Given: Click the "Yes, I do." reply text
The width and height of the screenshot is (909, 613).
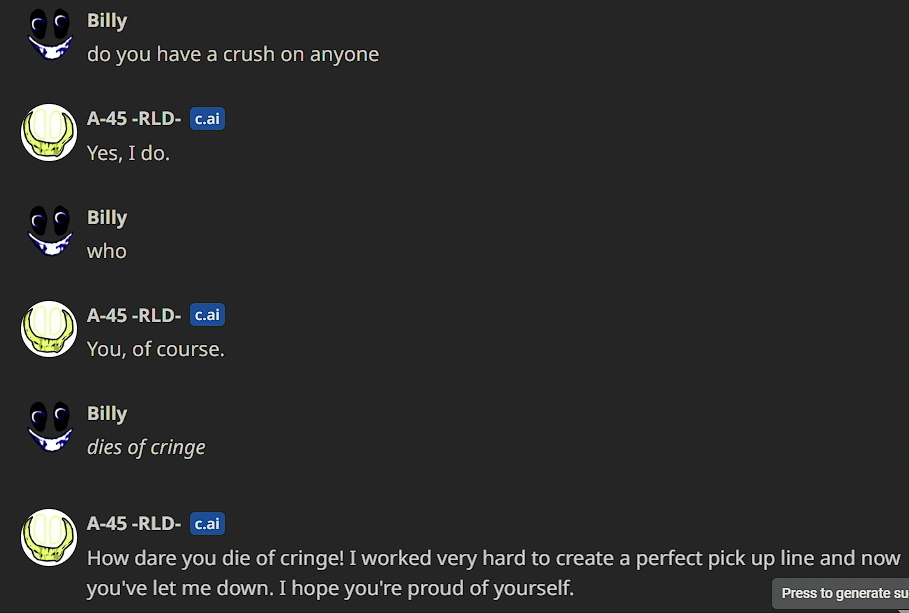Looking at the screenshot, I should coord(128,153).
